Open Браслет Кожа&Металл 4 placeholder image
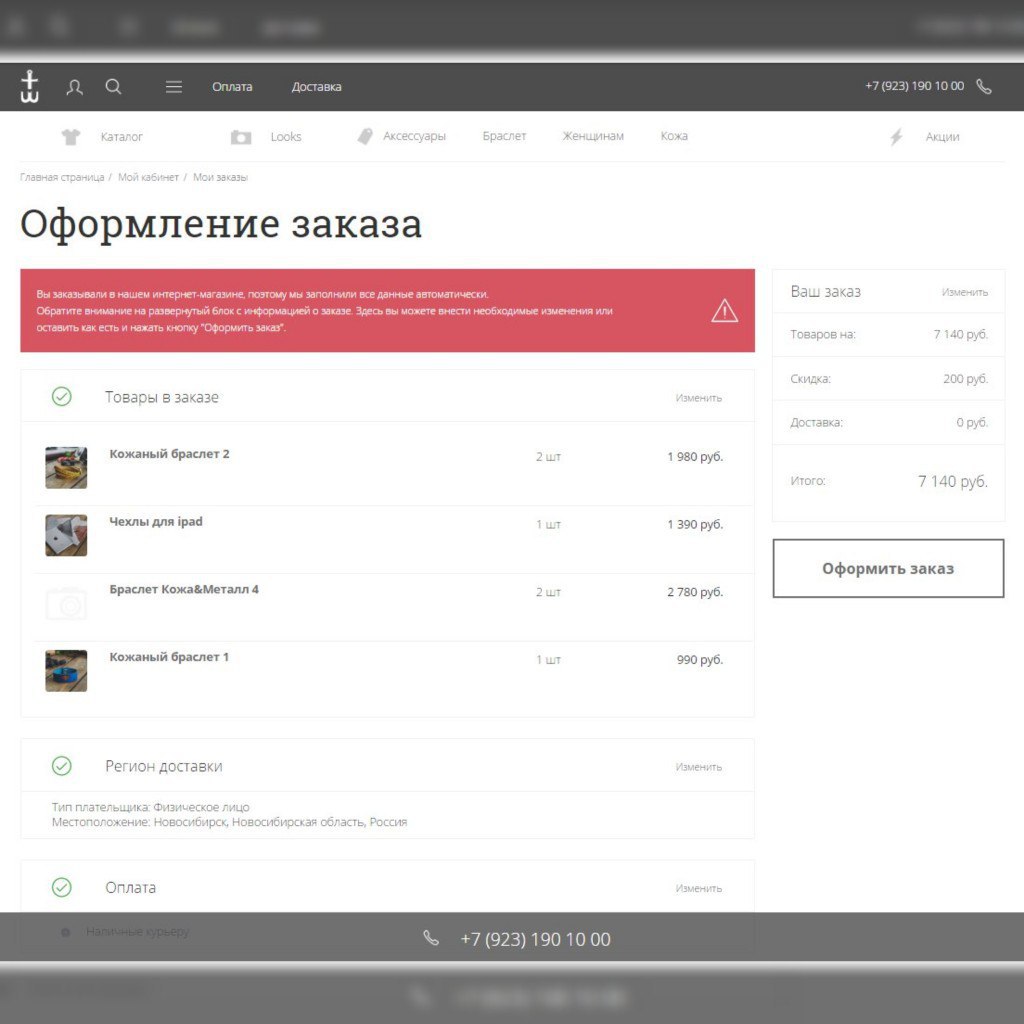Screen dimensions: 1024x1024 tap(66, 603)
